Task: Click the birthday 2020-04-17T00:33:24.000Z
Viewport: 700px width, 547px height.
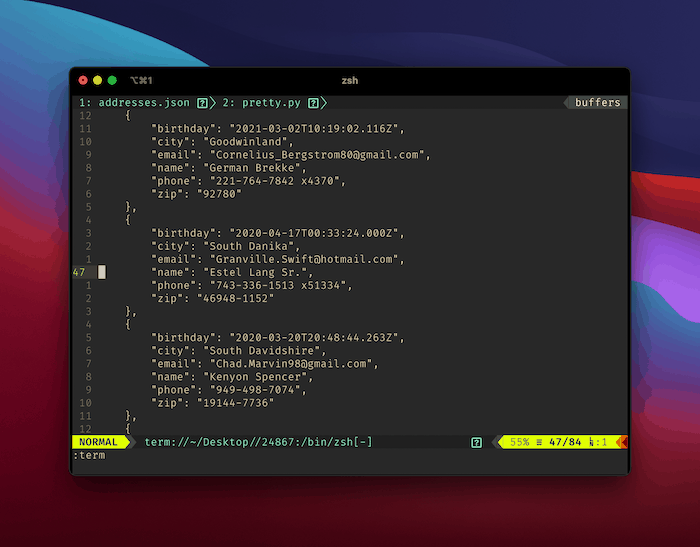Action: pos(313,233)
